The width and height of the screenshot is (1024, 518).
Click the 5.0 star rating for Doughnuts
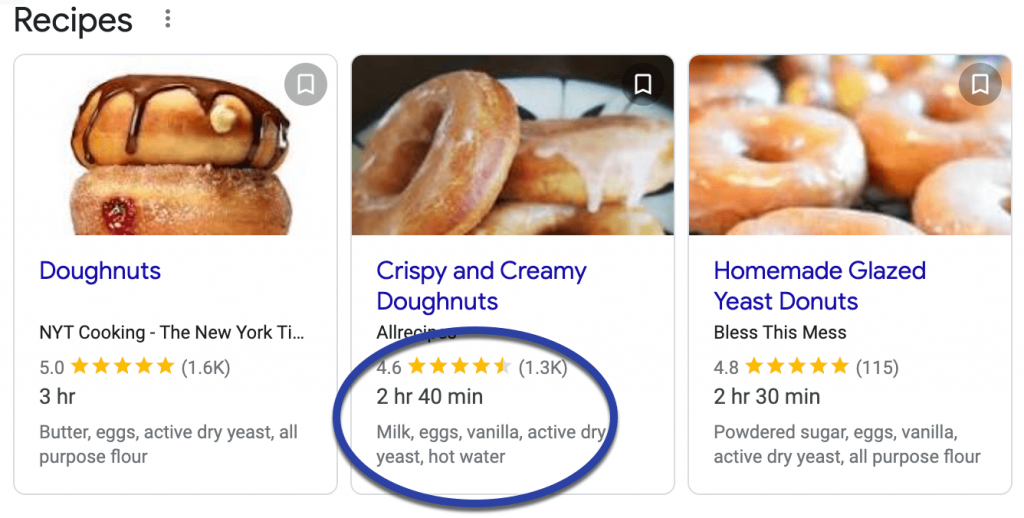click(134, 367)
